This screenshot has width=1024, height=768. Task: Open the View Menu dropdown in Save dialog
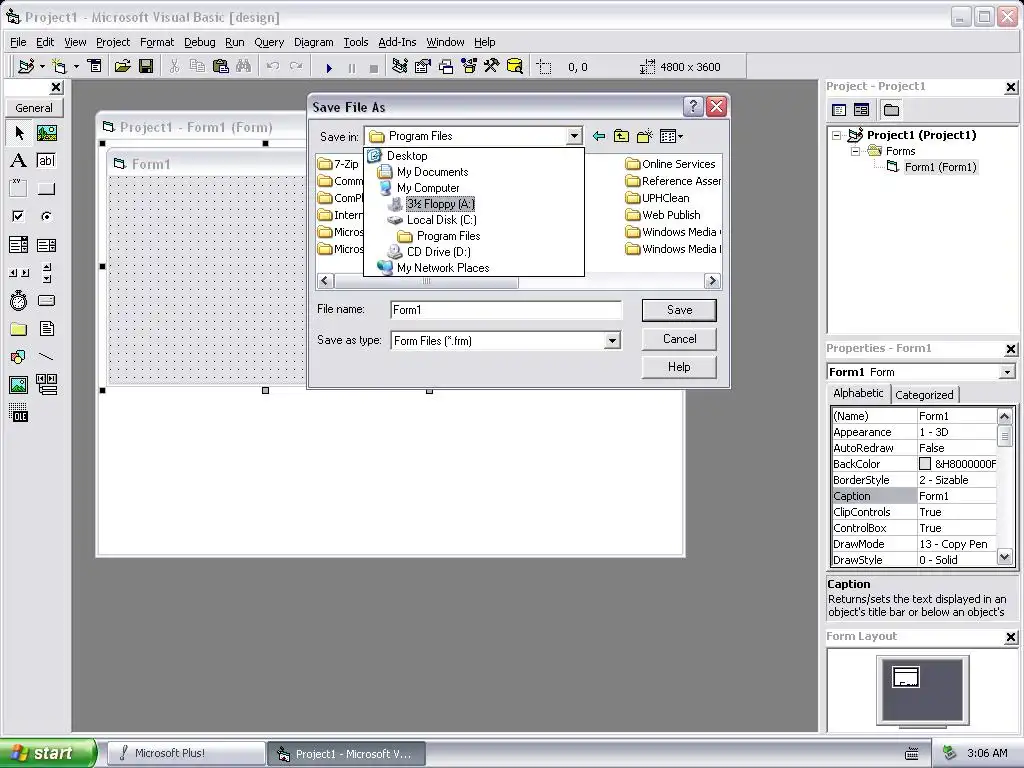(x=671, y=136)
